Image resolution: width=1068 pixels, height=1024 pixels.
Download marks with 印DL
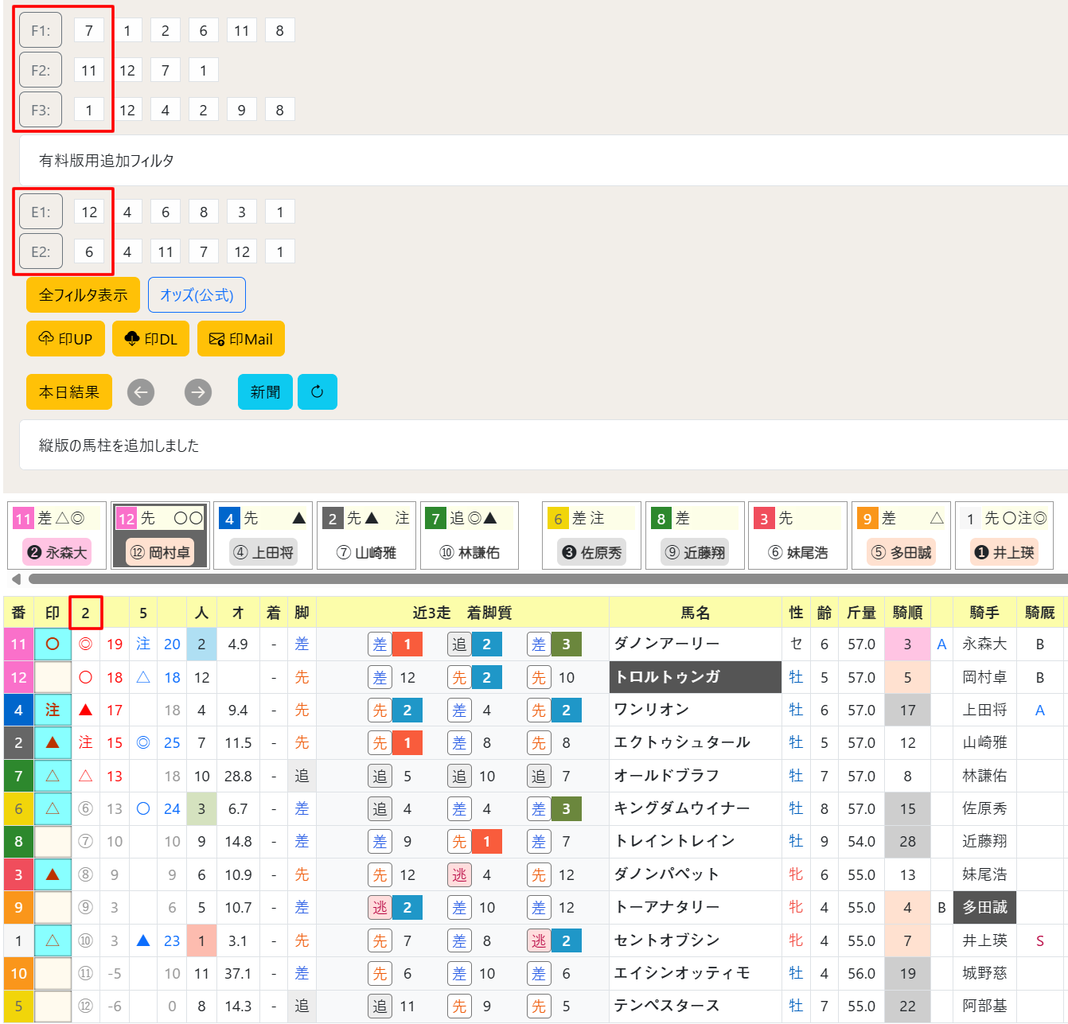click(x=151, y=339)
